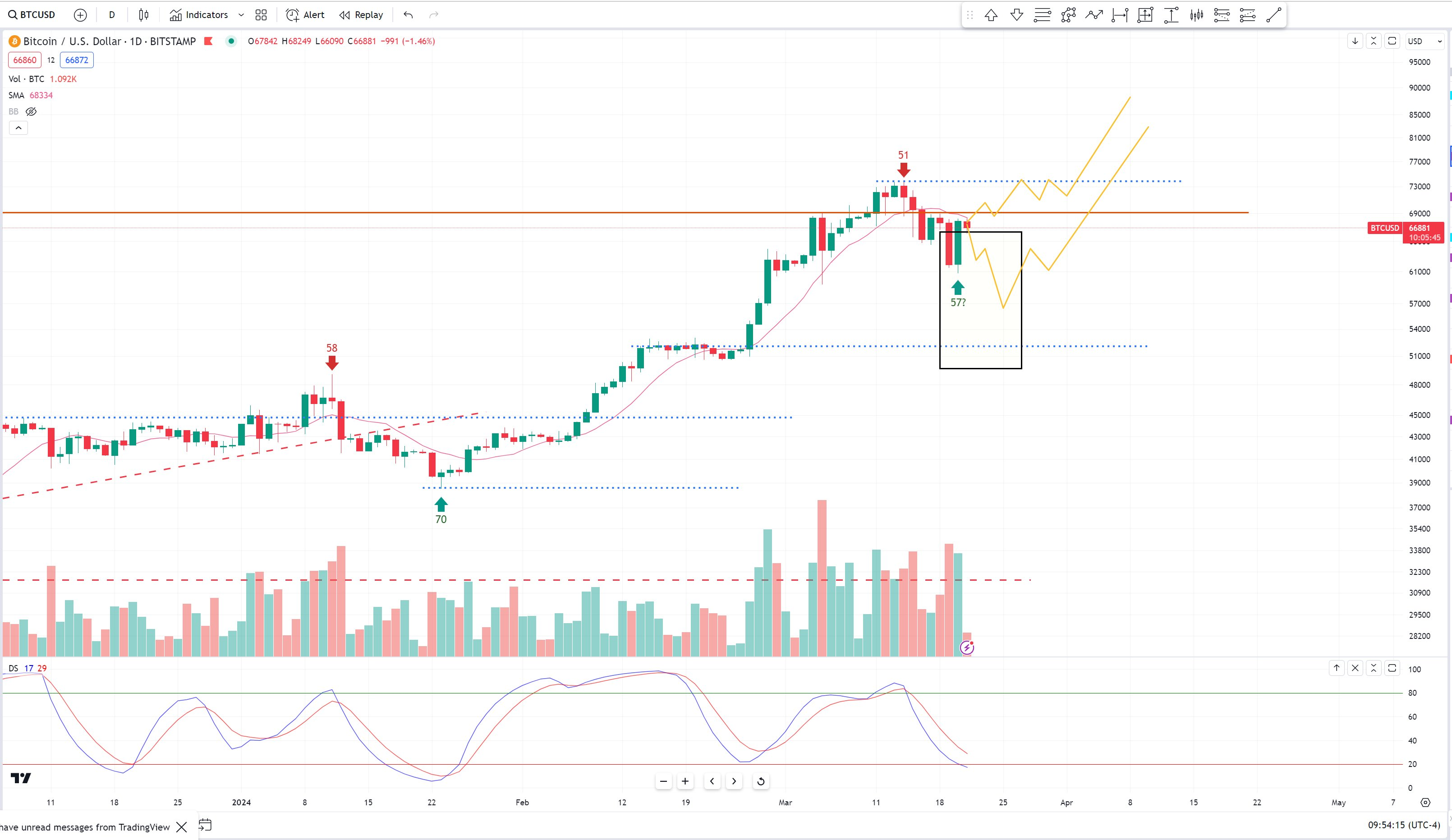The width and height of the screenshot is (1452, 840).
Task: Click the Alert button
Action: click(x=306, y=15)
